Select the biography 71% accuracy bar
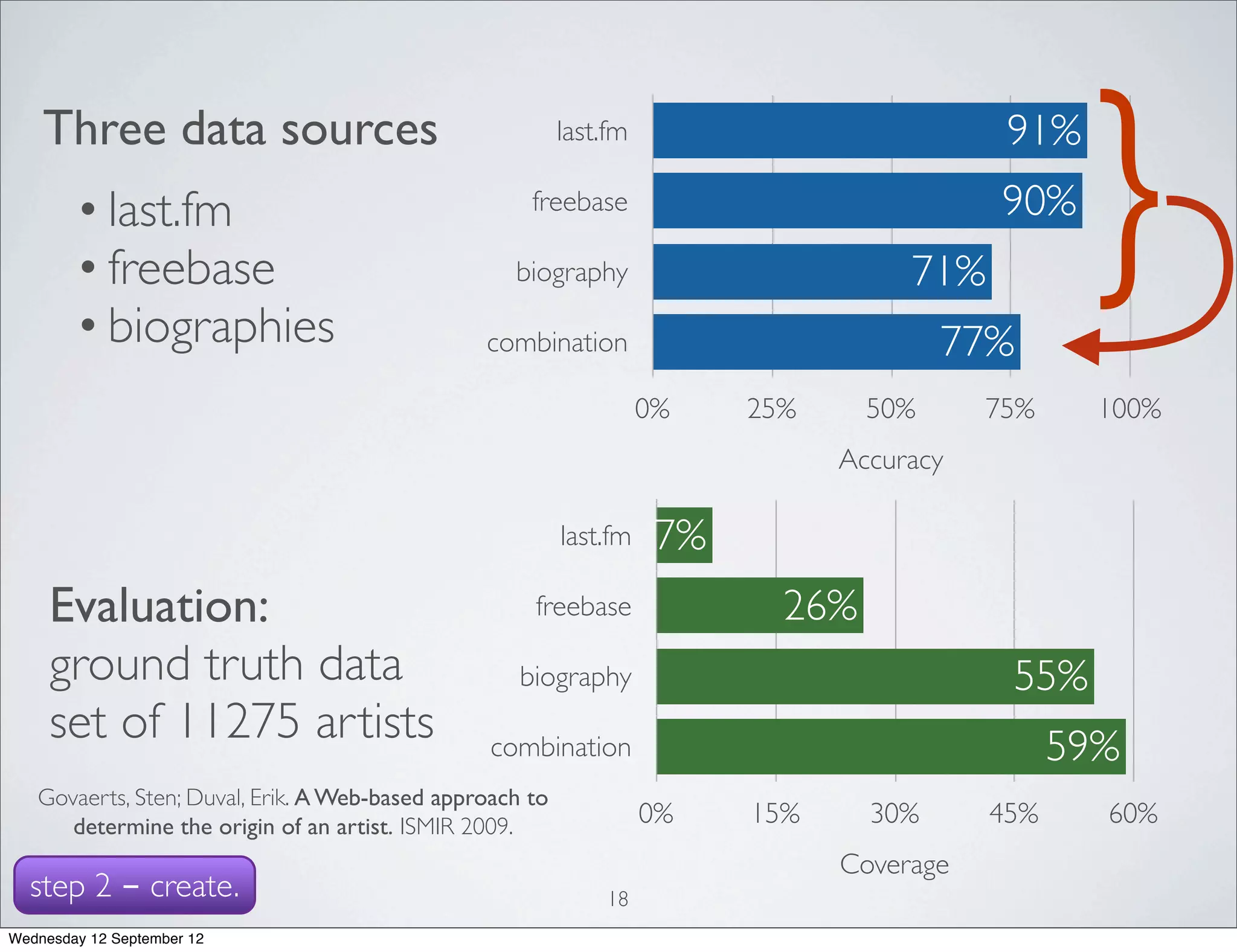Viewport: 1237px width, 952px height. (x=822, y=272)
